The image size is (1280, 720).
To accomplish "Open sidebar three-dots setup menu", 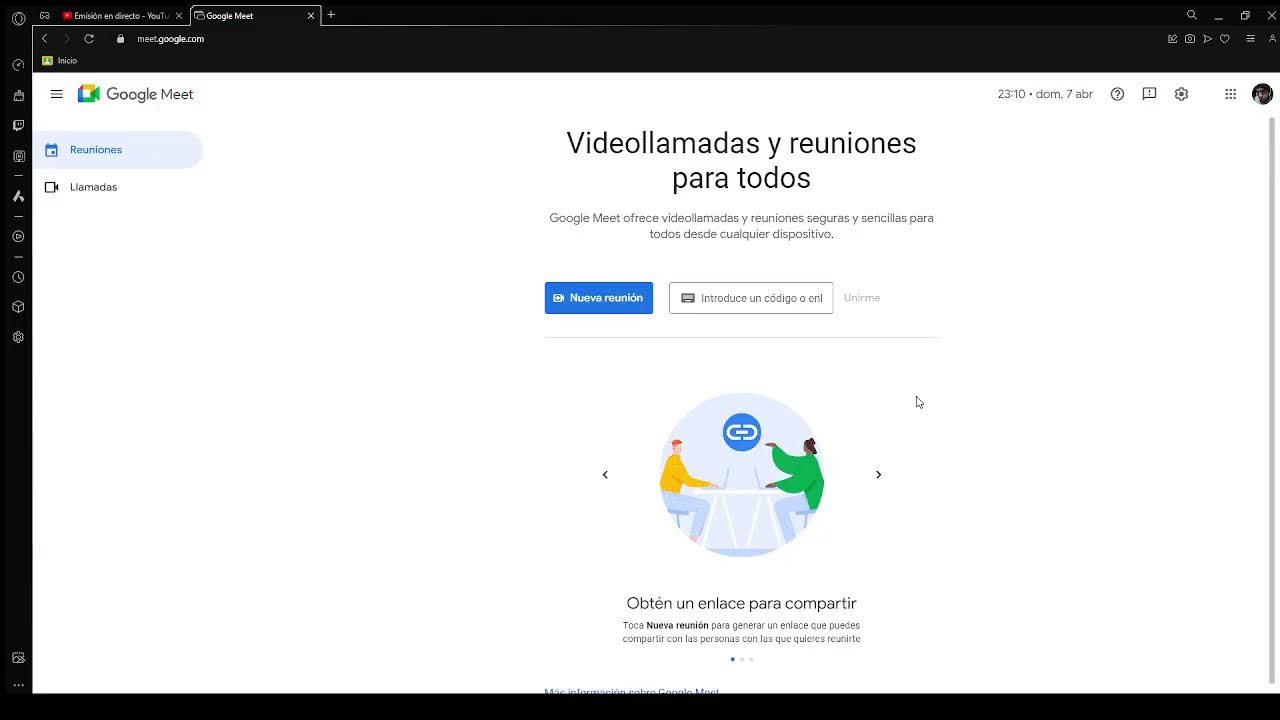I will pos(18,686).
